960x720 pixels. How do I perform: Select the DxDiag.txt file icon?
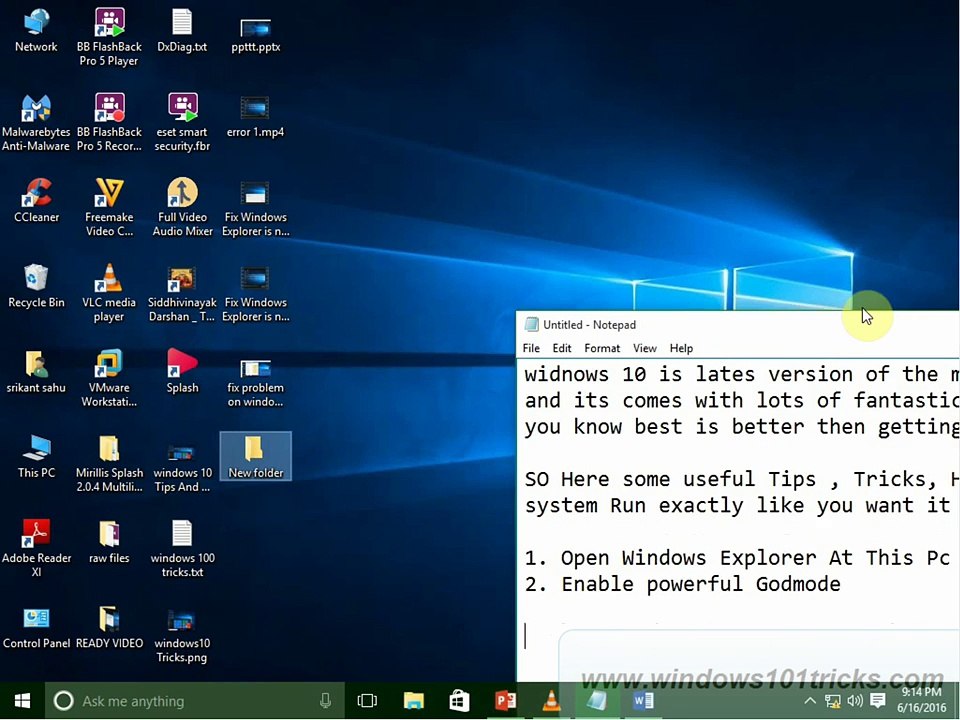pyautogui.click(x=182, y=32)
